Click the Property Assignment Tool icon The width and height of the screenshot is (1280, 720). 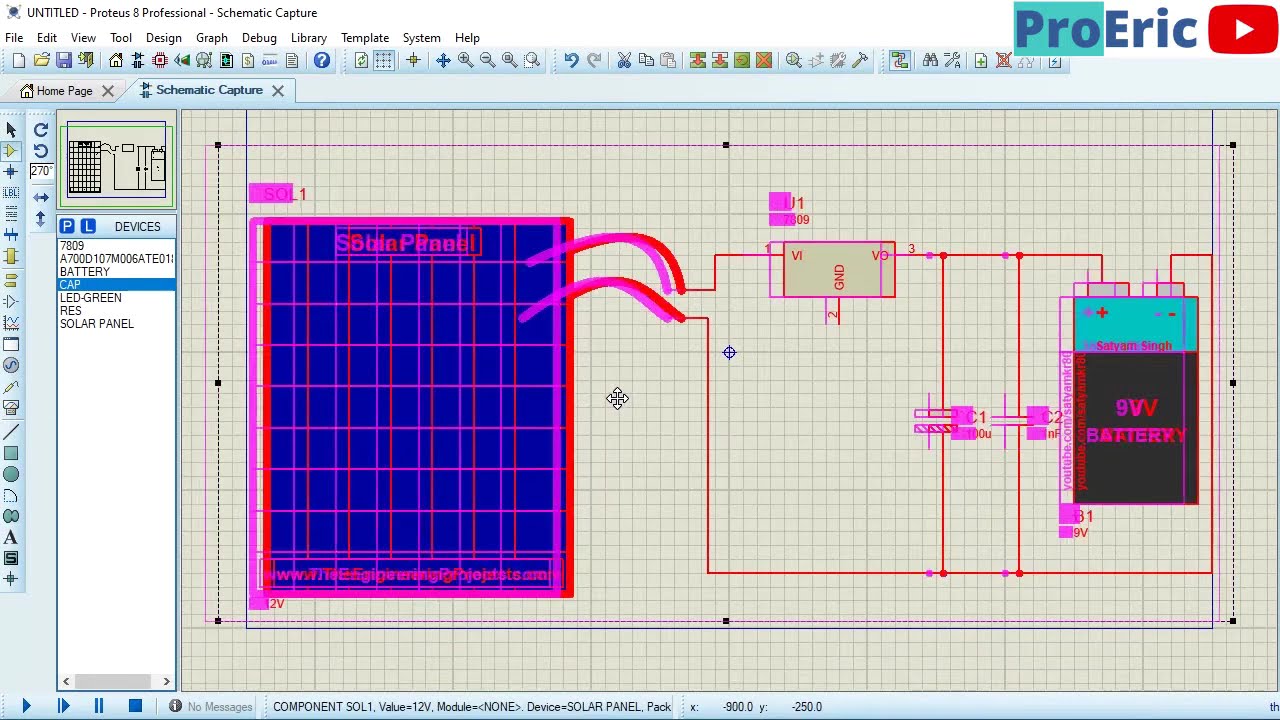pyautogui.click(x=952, y=61)
